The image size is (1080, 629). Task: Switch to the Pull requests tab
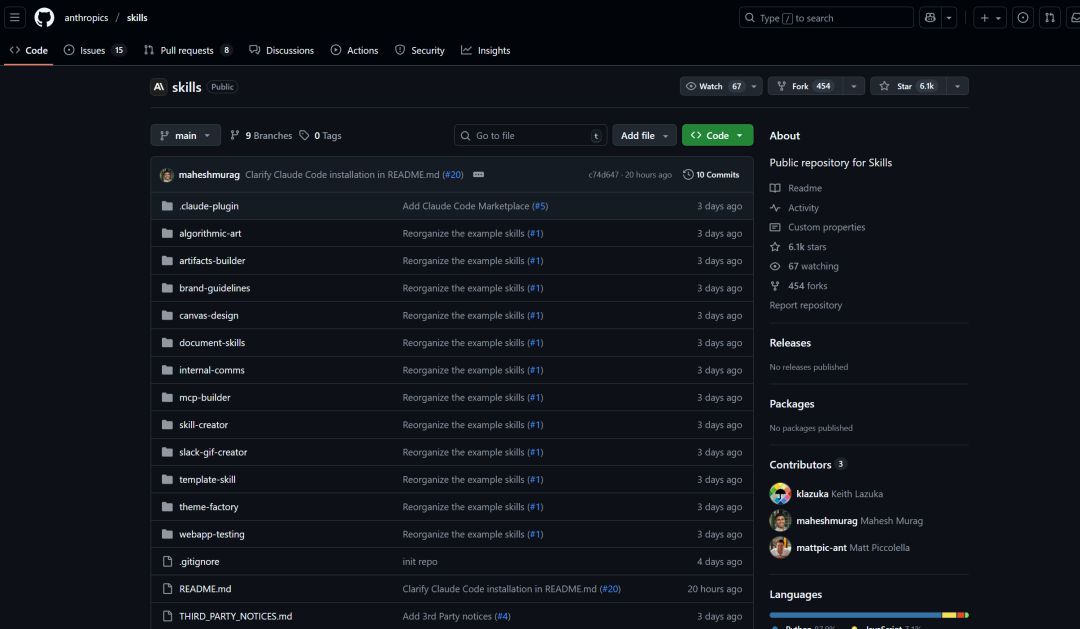(188, 50)
